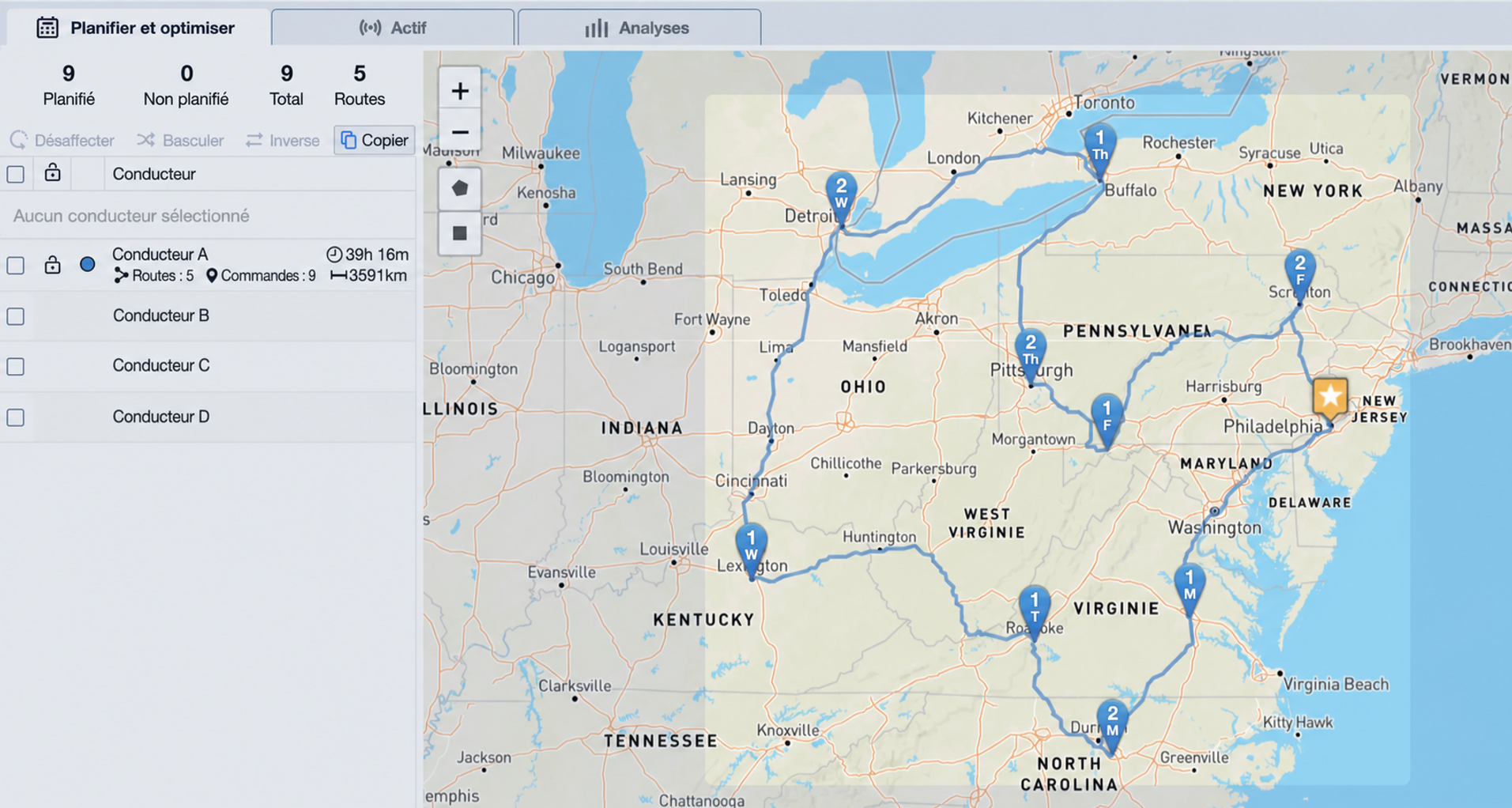
Task: Click the 9 Planifié counter
Action: click(69, 85)
